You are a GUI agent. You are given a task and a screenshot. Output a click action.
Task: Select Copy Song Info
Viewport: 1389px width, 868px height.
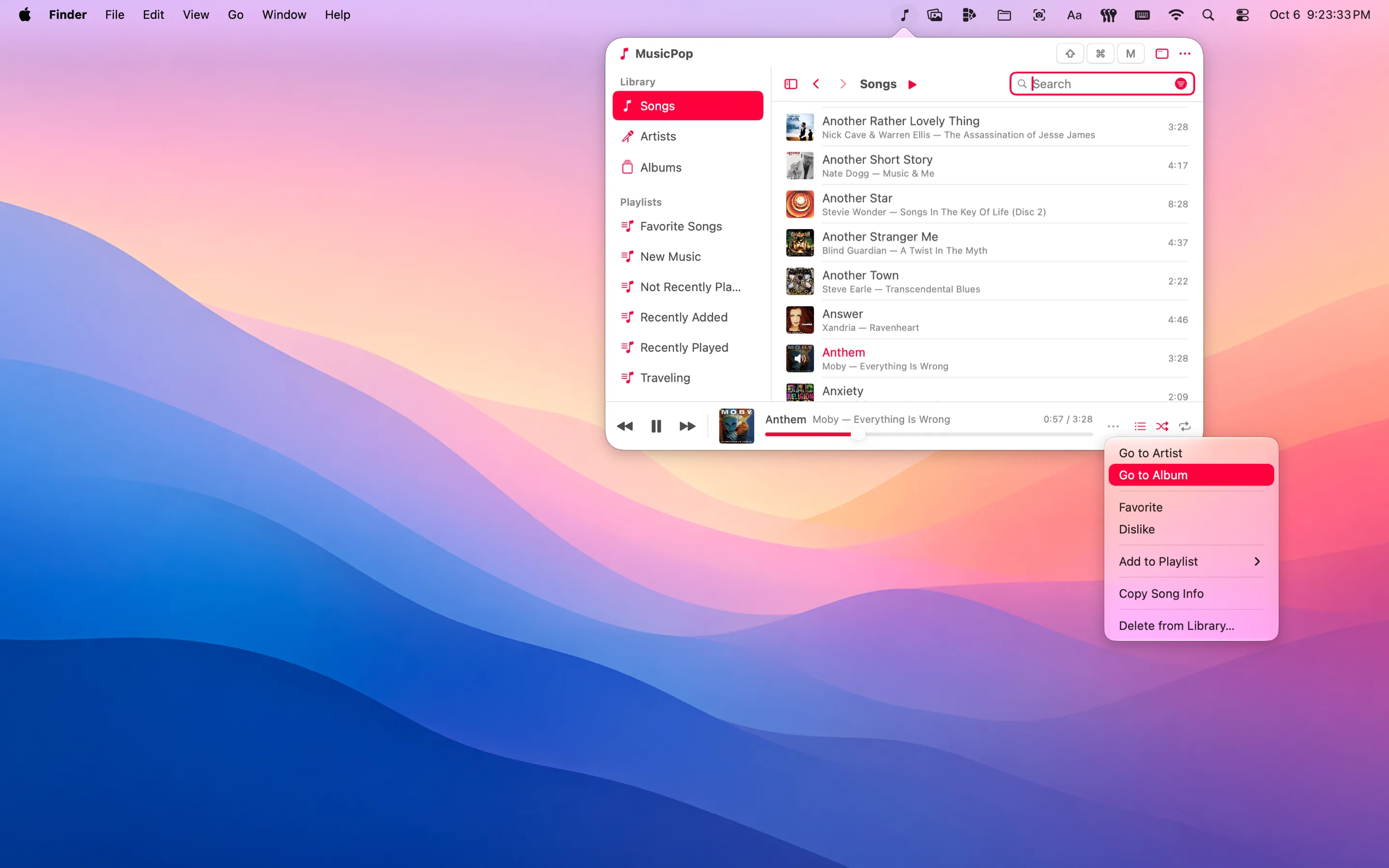click(1191, 593)
